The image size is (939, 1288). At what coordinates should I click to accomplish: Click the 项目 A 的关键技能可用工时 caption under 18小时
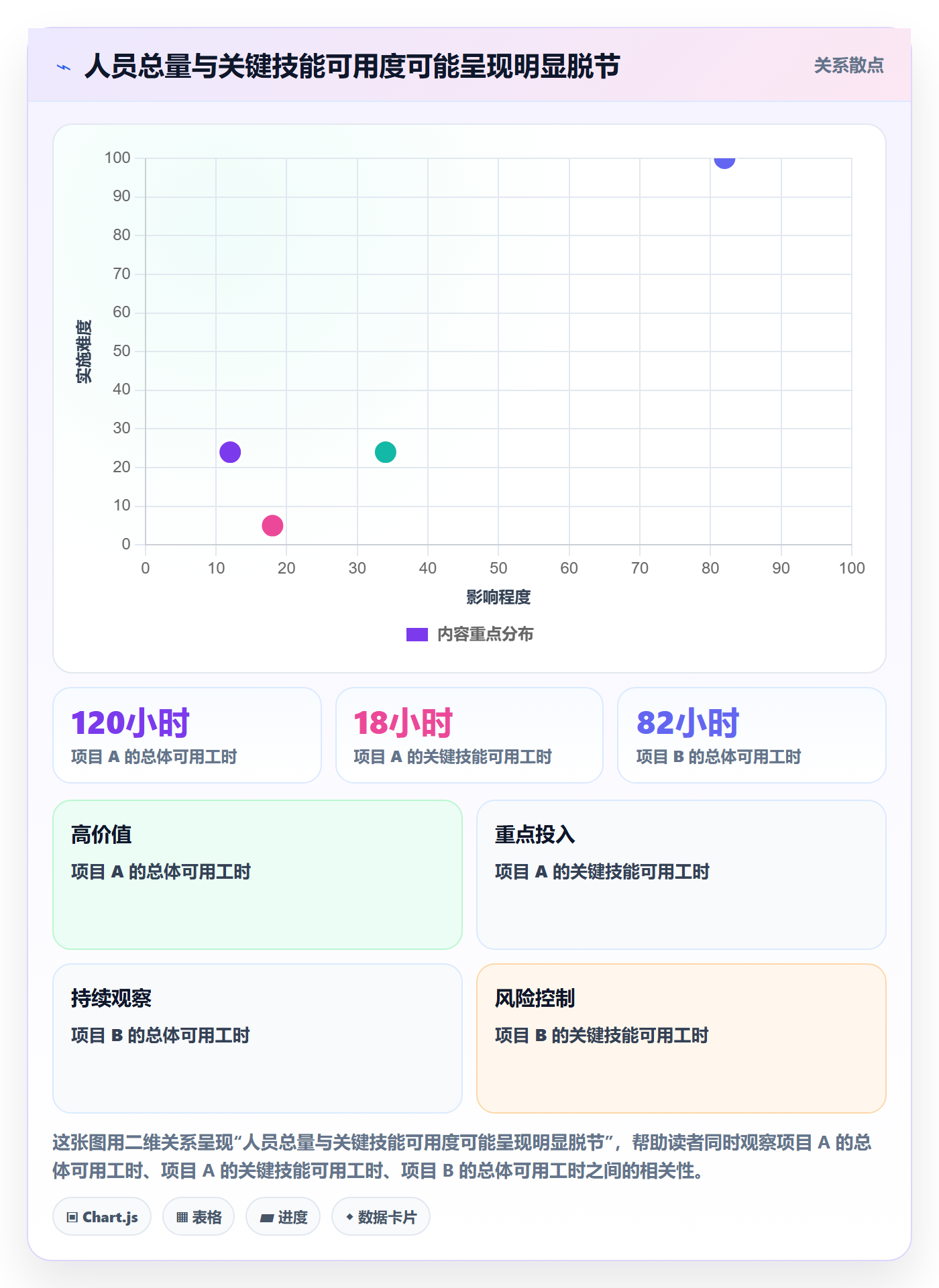point(453,757)
